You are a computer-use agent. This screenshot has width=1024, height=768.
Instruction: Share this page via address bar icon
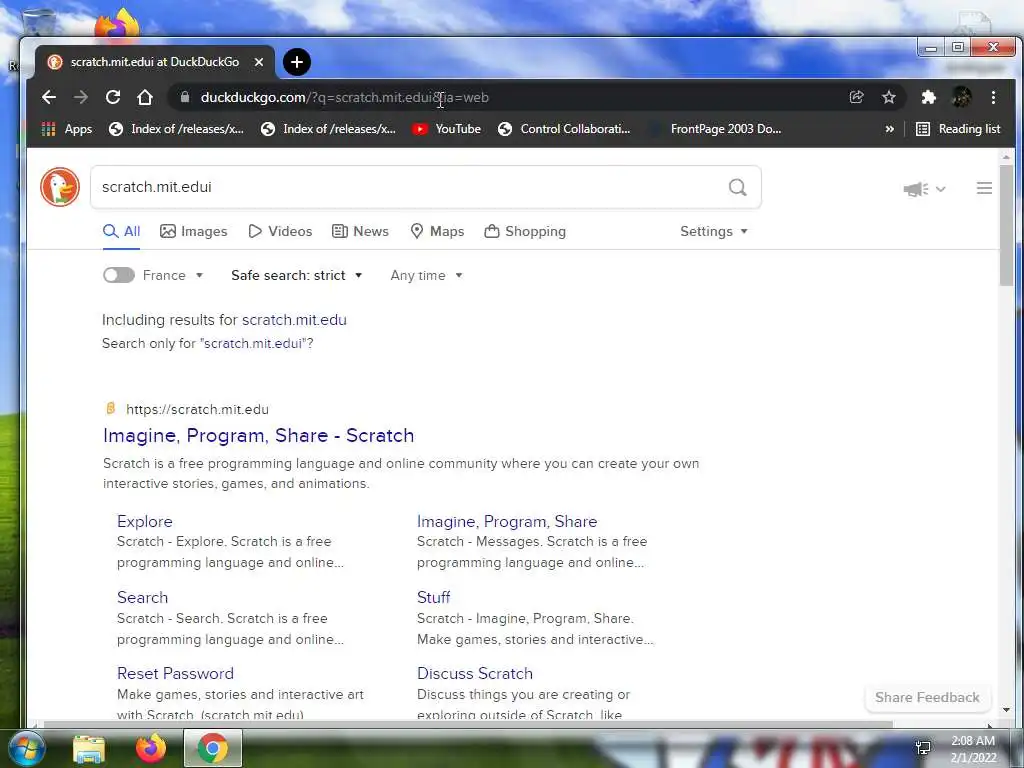pyautogui.click(x=856, y=97)
